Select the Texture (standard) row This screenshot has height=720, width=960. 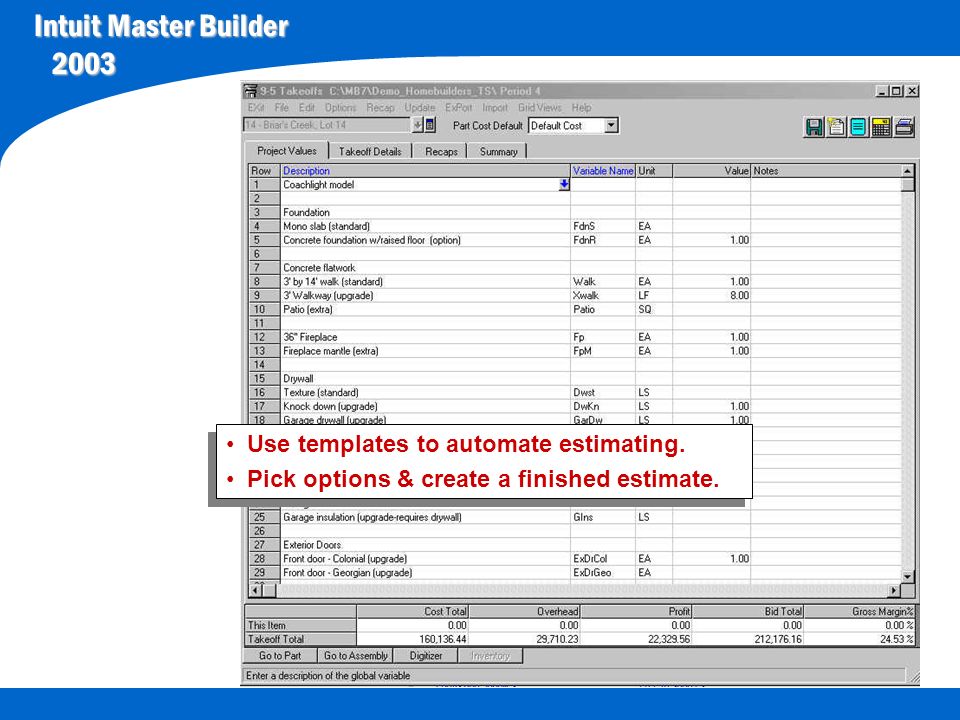pos(576,392)
